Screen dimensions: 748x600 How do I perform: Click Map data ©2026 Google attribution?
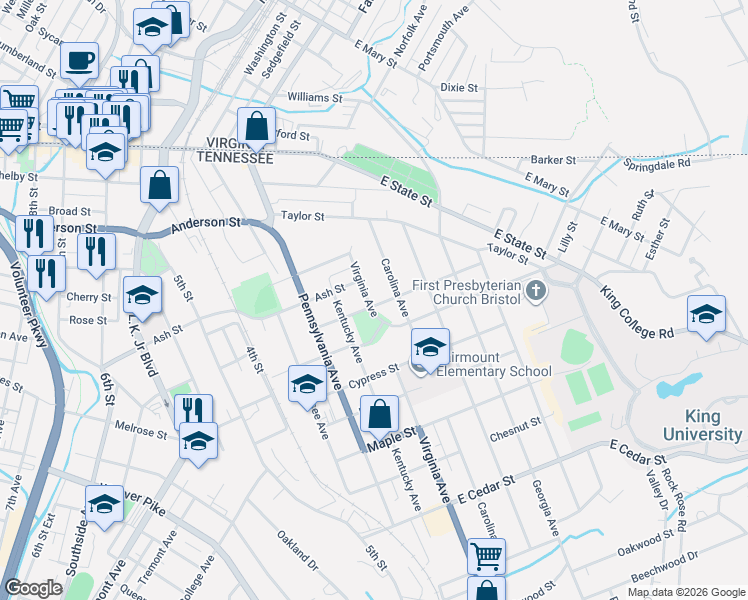[x=686, y=592]
